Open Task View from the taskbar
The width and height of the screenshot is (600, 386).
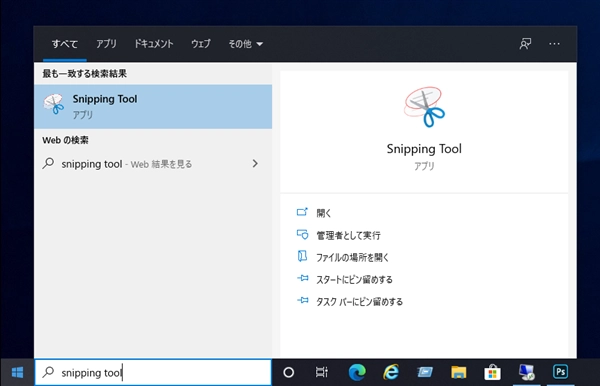(x=321, y=372)
